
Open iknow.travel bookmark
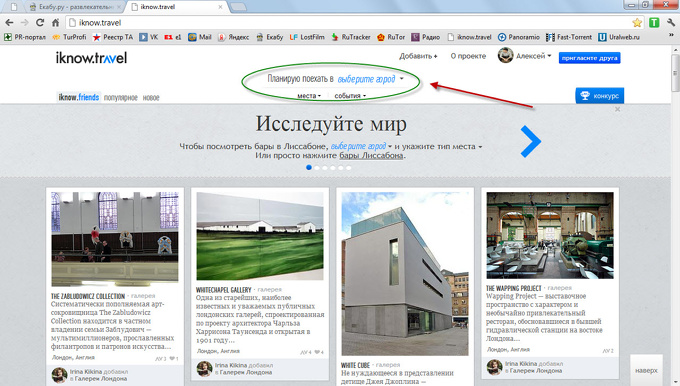coord(469,37)
